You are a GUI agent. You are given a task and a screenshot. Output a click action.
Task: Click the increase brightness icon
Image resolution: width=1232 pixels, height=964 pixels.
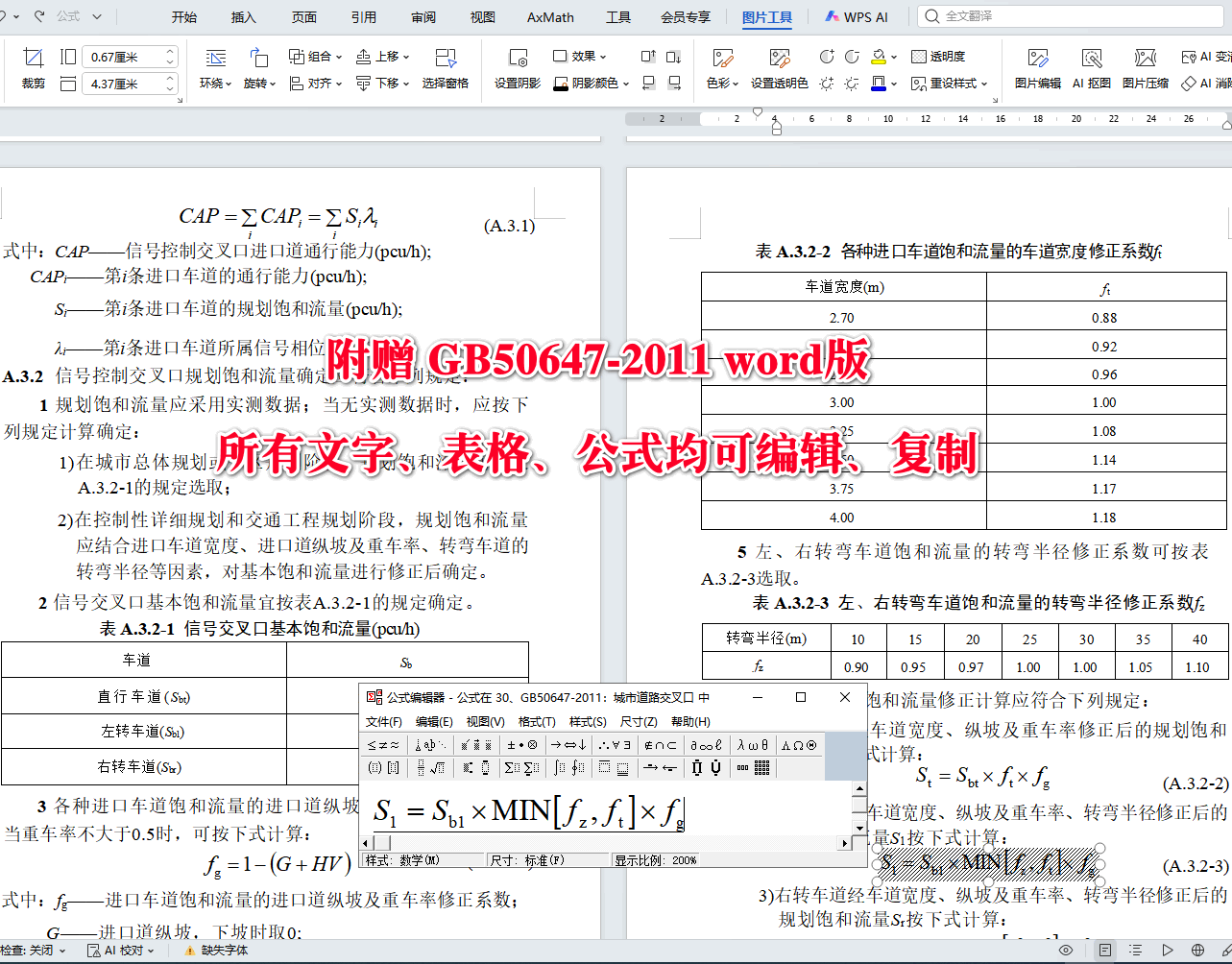[x=825, y=83]
